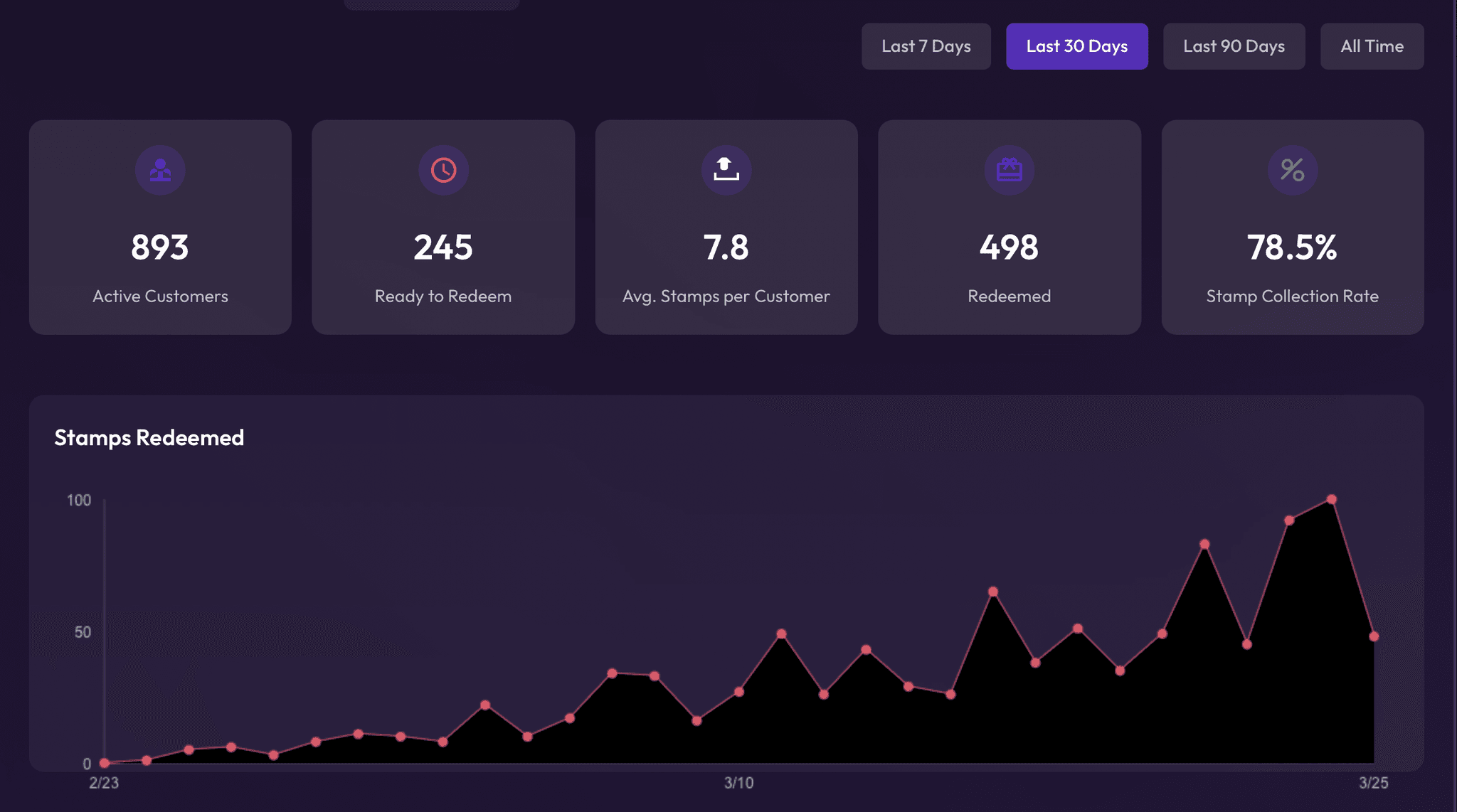Click the Avg. Stamps upload icon
Screen dimensions: 1457x812
(x=726, y=170)
